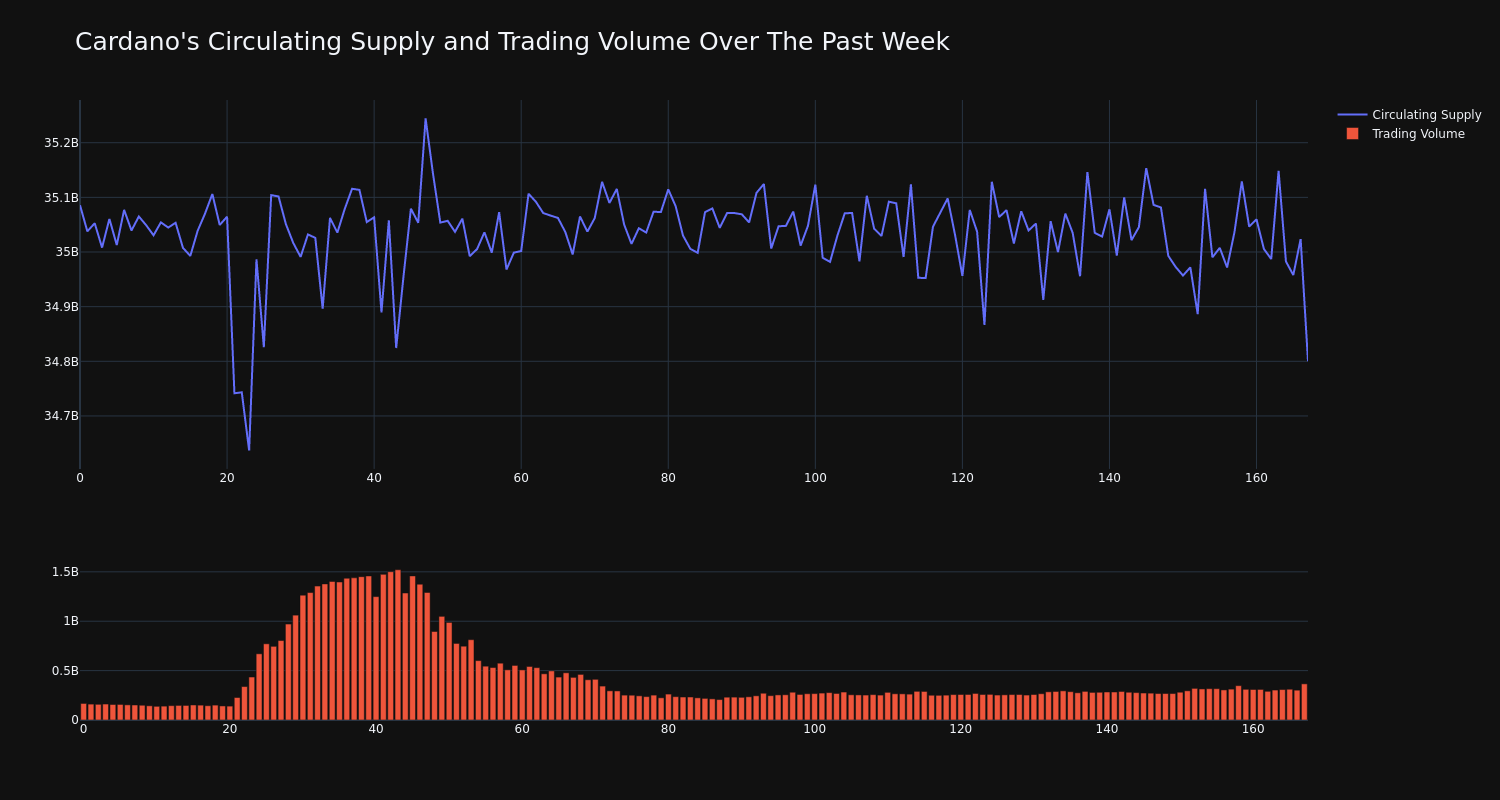Click the 120 tick on volume chart x-axis

(961, 729)
